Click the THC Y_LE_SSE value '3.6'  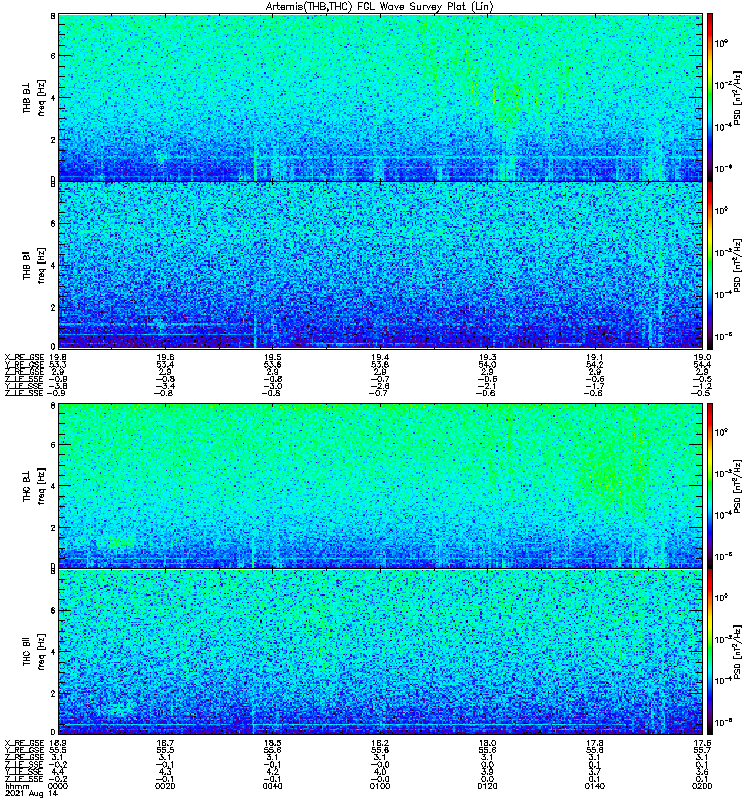702,772
